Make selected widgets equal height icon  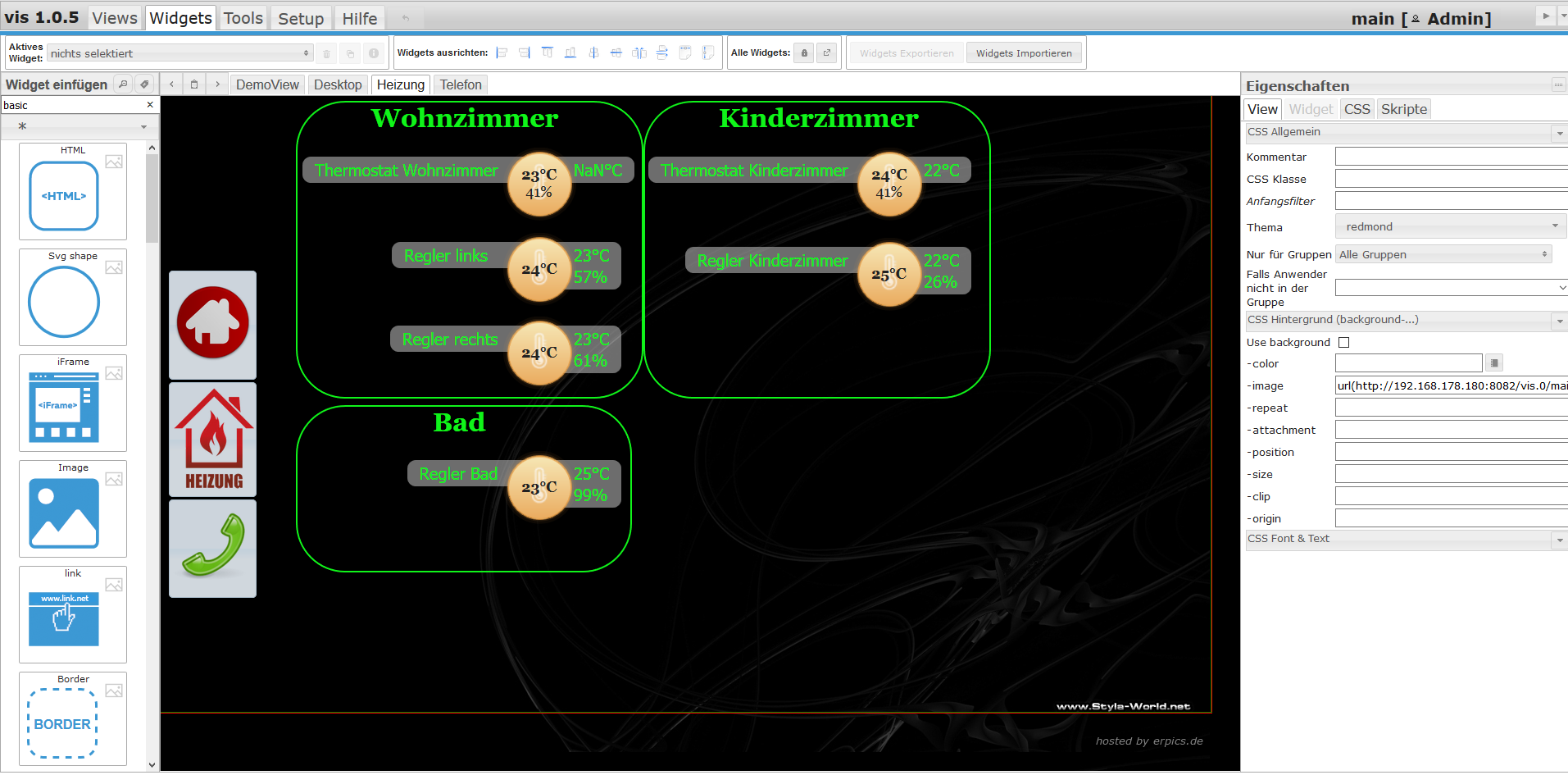pos(708,52)
